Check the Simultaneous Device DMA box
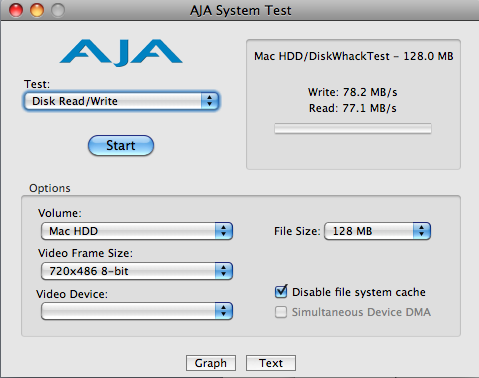The height and width of the screenshot is (378, 479). pos(281,312)
